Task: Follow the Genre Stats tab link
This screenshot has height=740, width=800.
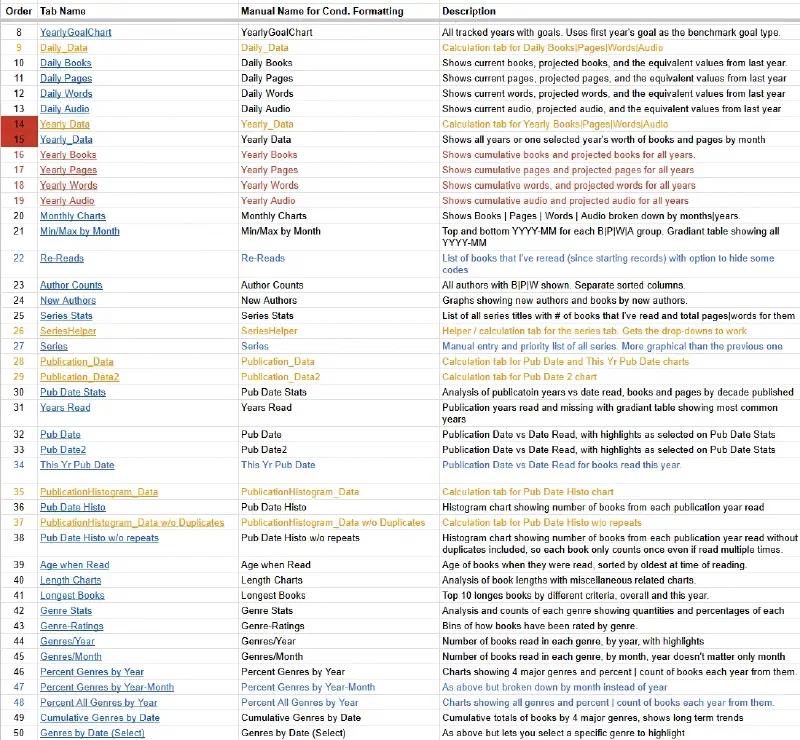Action: click(x=66, y=611)
